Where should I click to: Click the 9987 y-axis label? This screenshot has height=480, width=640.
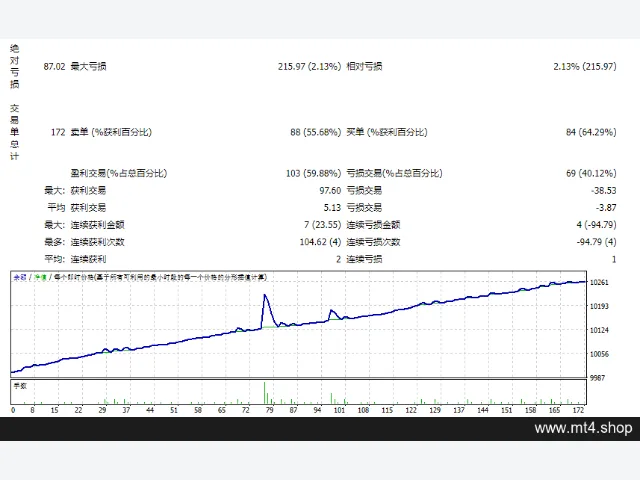coord(598,378)
